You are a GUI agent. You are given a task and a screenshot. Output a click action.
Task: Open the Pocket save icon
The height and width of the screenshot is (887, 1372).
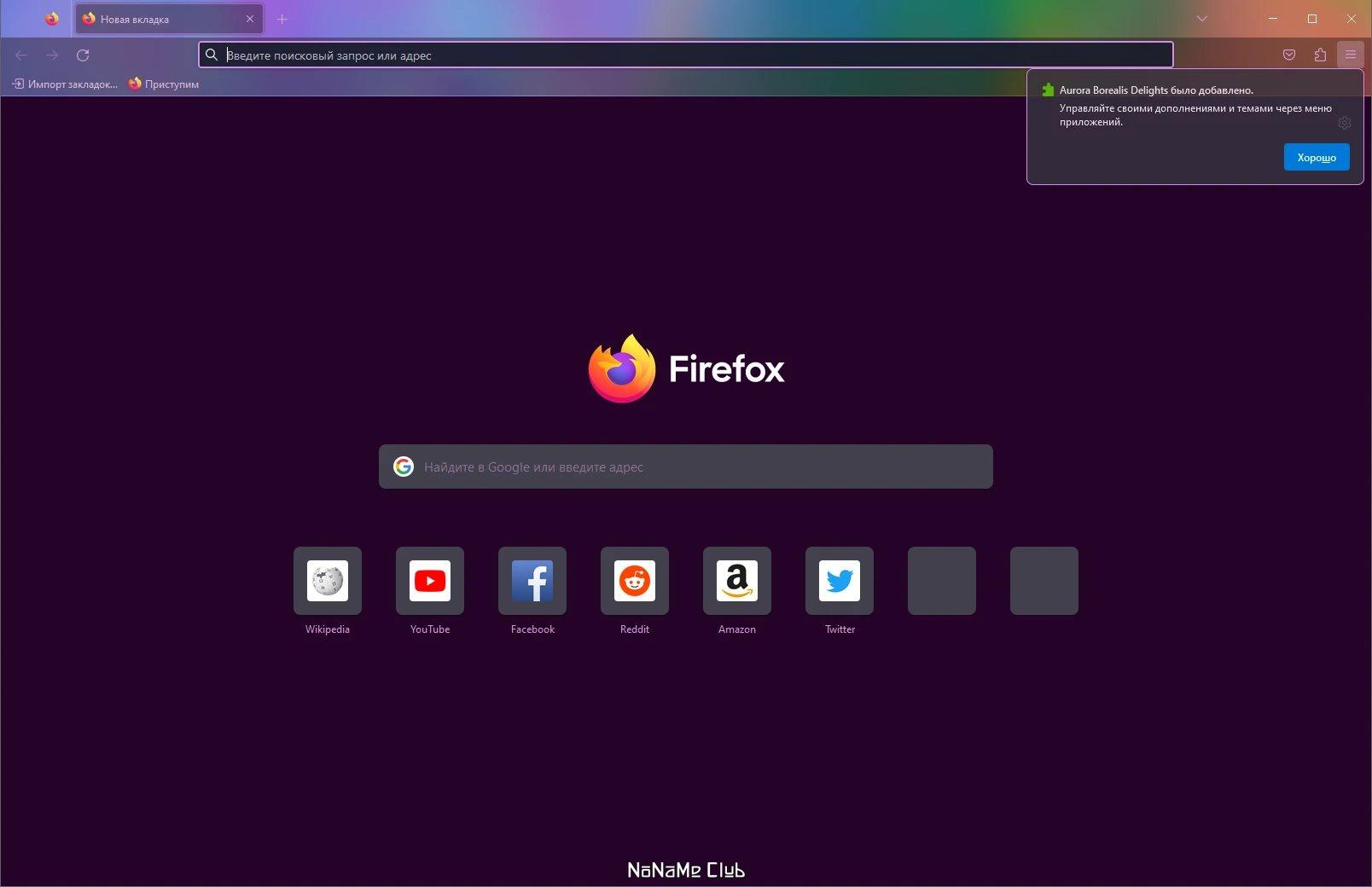click(x=1289, y=55)
